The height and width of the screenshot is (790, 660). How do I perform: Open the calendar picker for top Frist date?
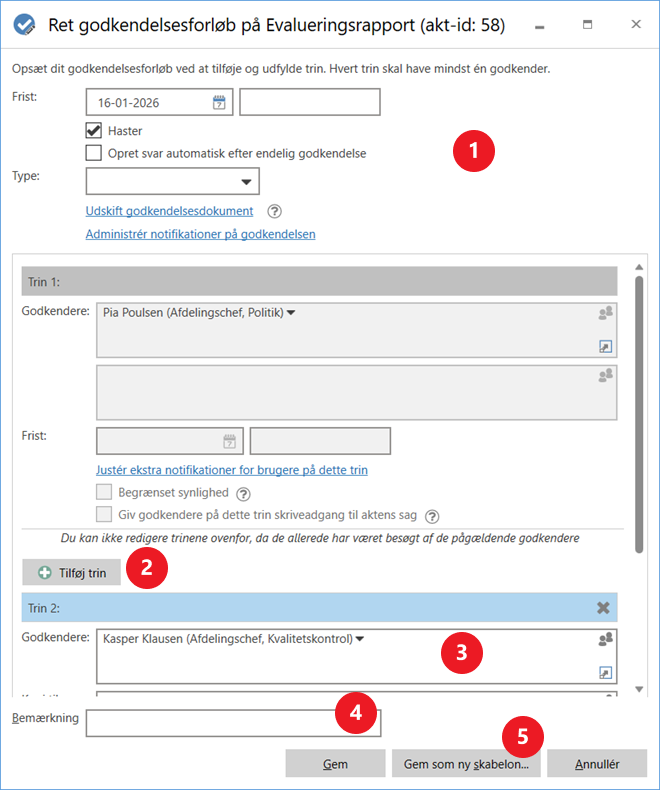219,103
